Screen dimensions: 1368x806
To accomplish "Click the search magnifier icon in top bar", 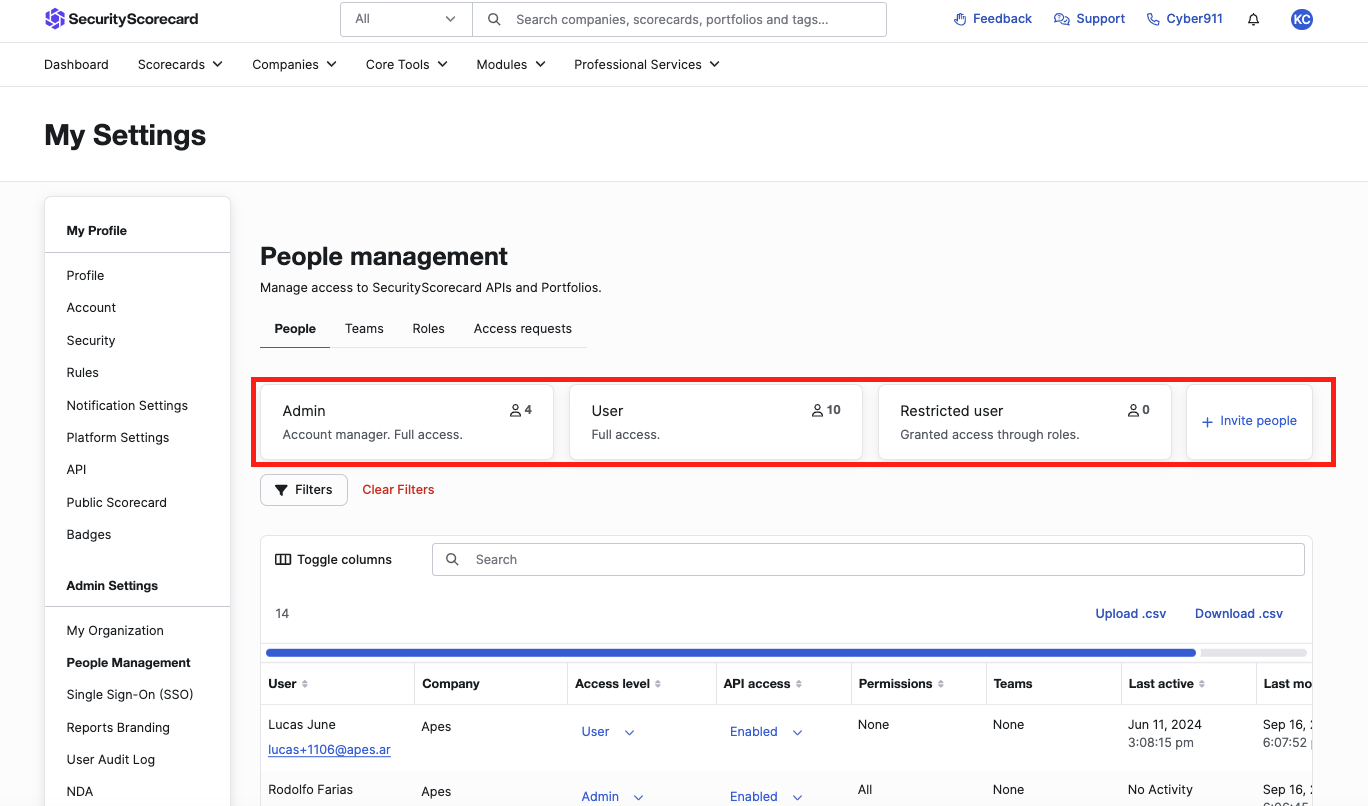I will [x=494, y=19].
